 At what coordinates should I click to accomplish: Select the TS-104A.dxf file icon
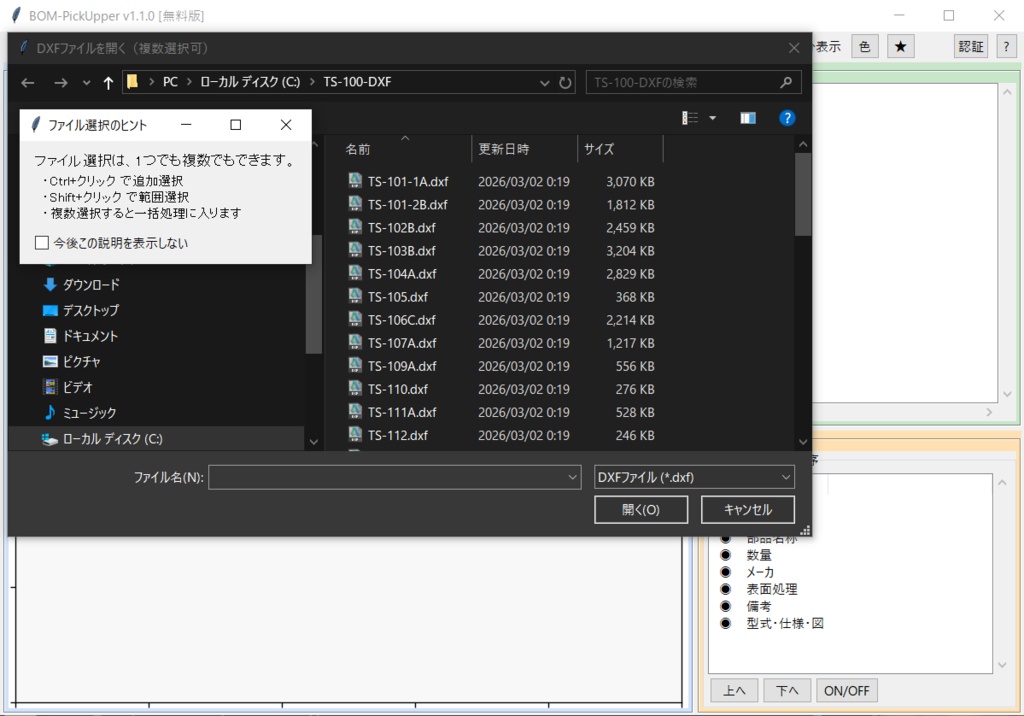click(355, 272)
